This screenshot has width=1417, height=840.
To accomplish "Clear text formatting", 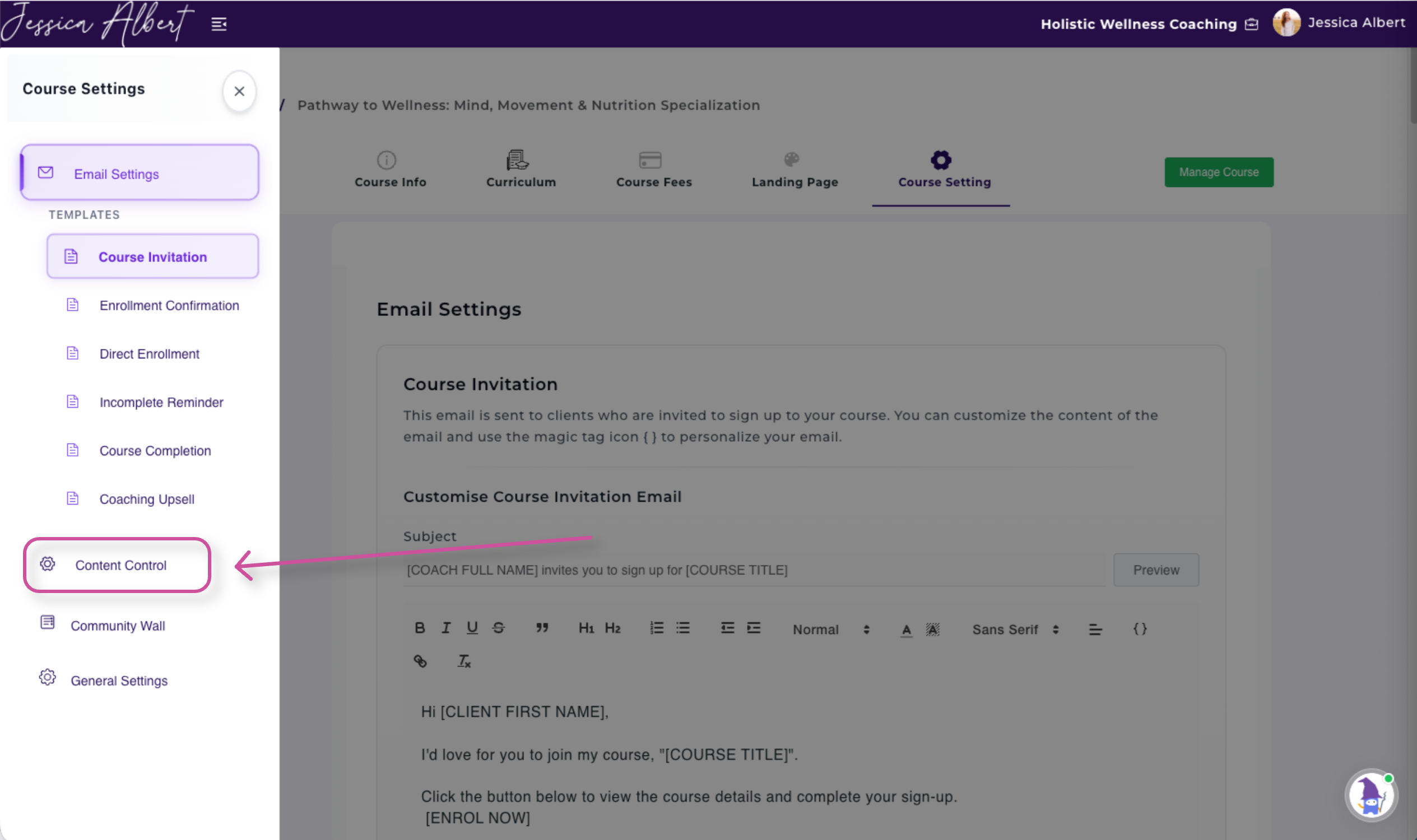I will click(464, 661).
